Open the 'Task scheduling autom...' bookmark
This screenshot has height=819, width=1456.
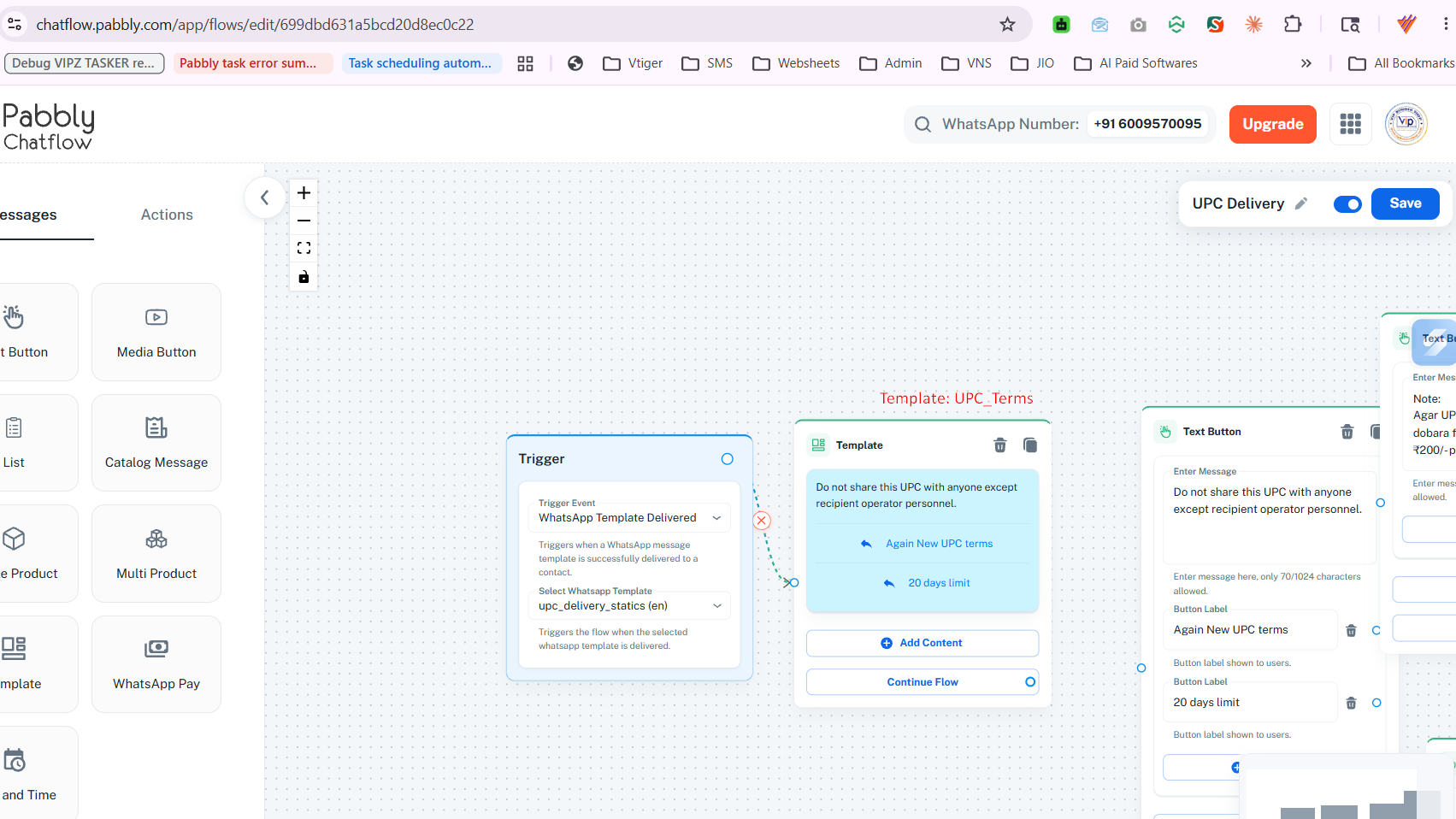pyautogui.click(x=421, y=63)
